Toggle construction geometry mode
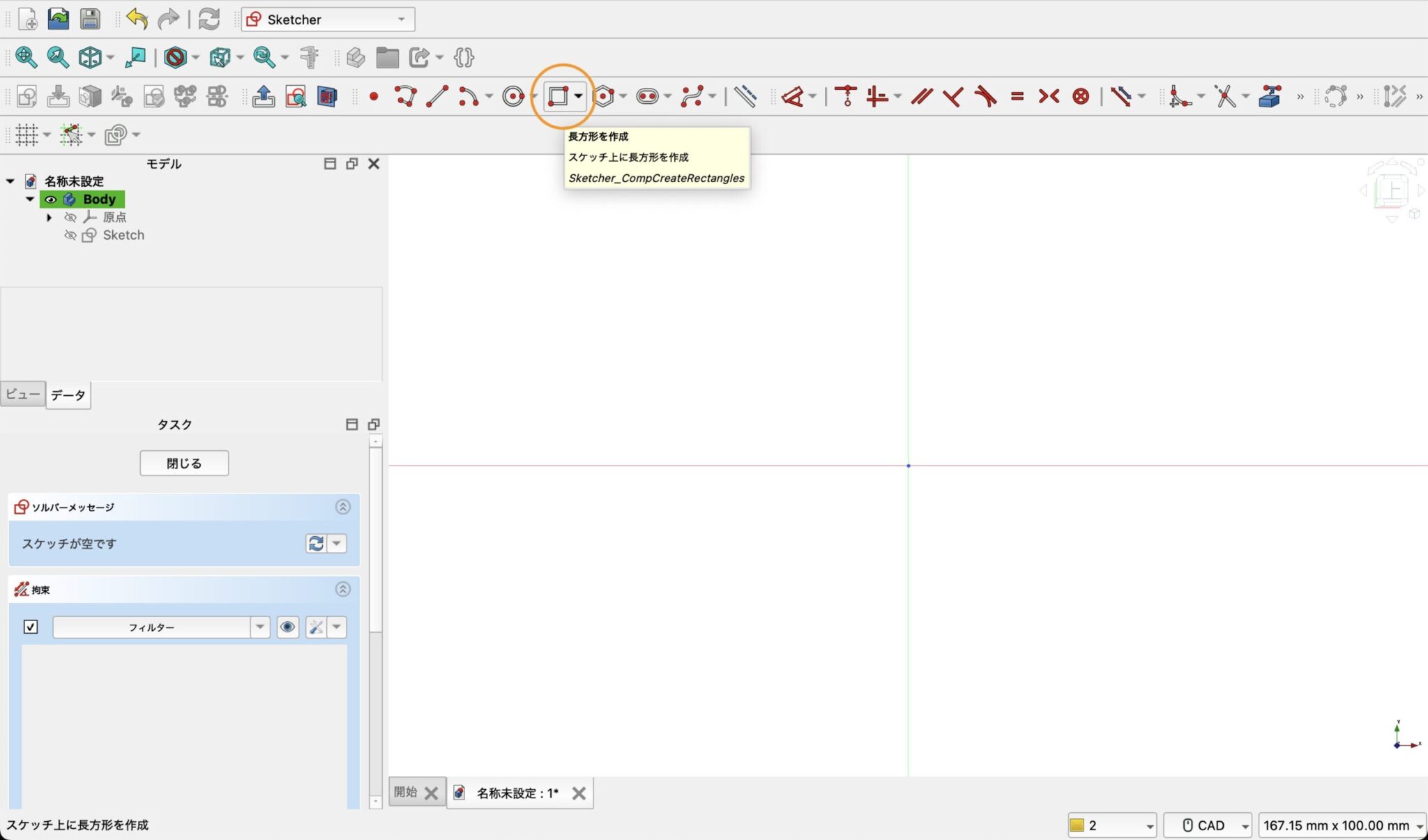Viewport: 1428px width, 840px height. 745,96
